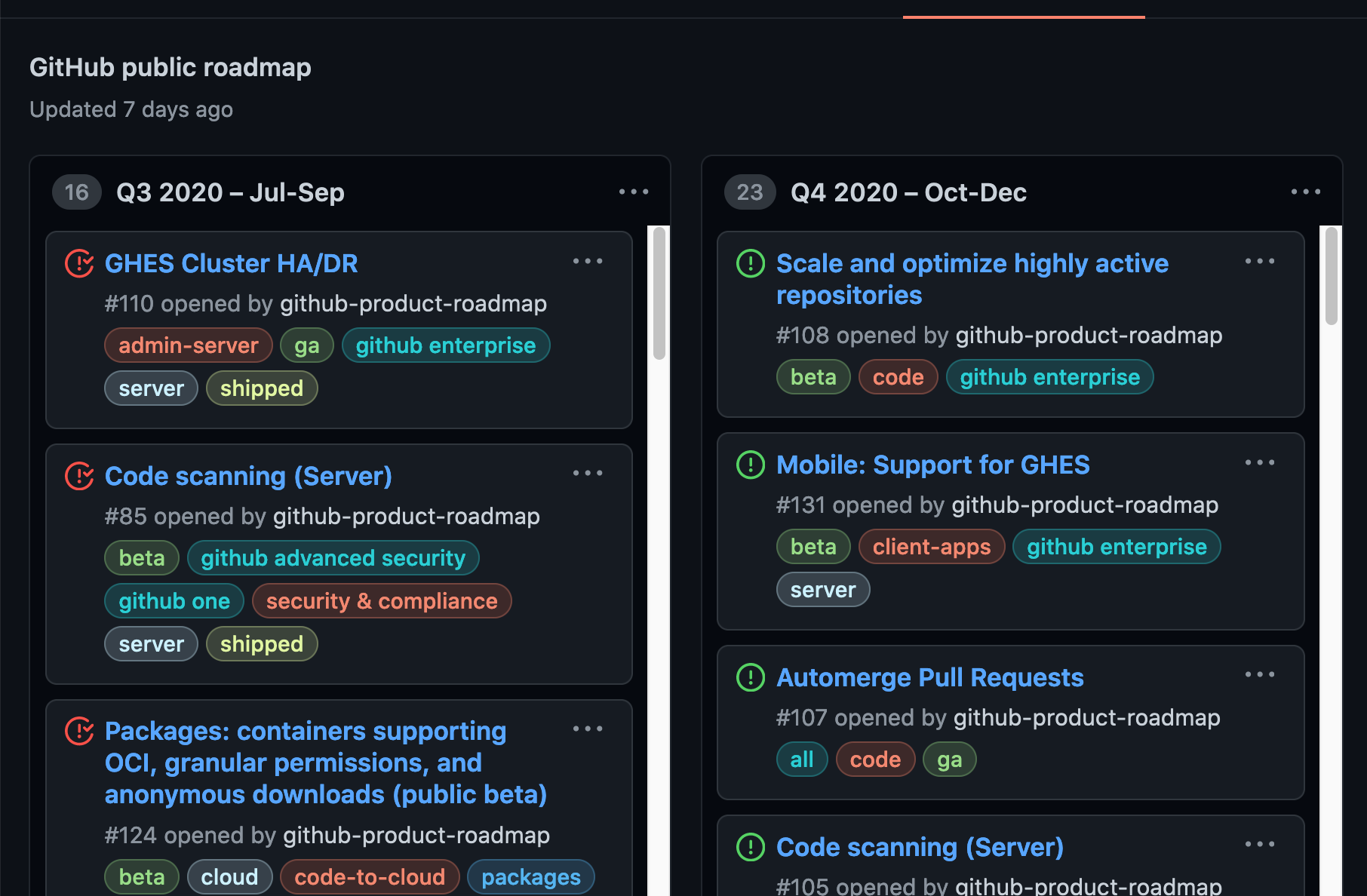Click the admin-server label on GHES Cluster card
Screen dimensions: 1367x896
tap(189, 345)
